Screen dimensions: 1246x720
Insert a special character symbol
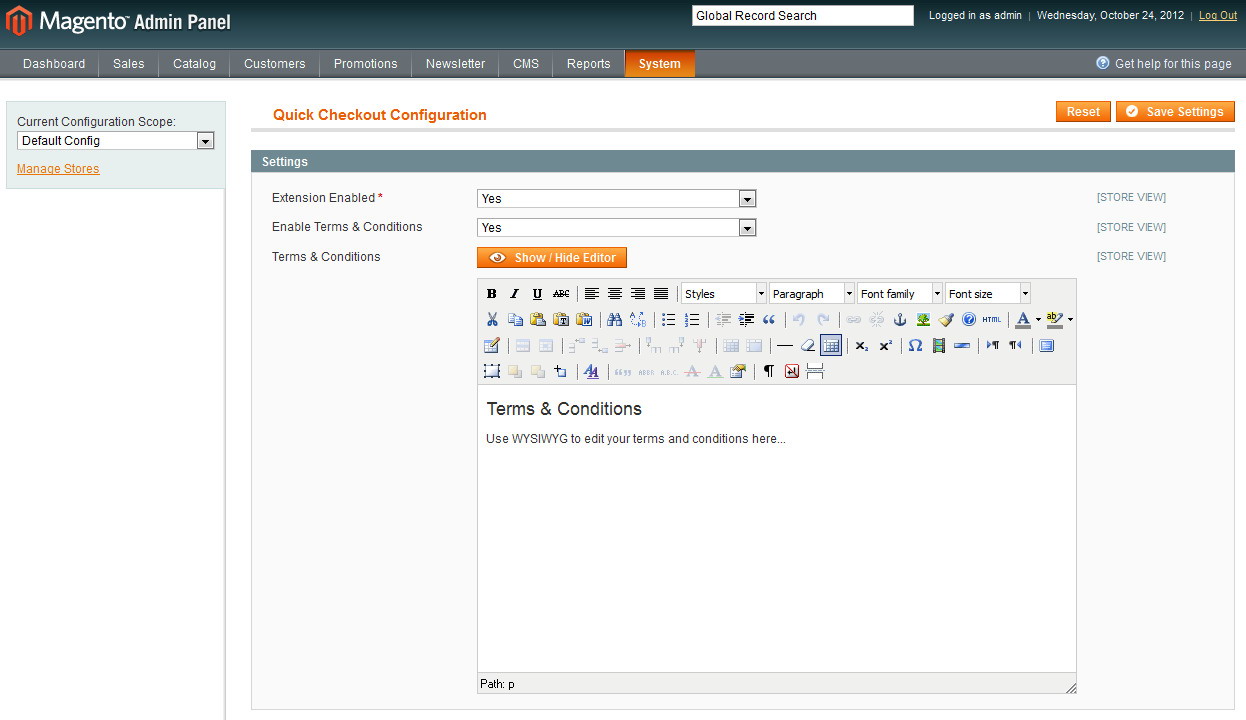[x=915, y=345]
